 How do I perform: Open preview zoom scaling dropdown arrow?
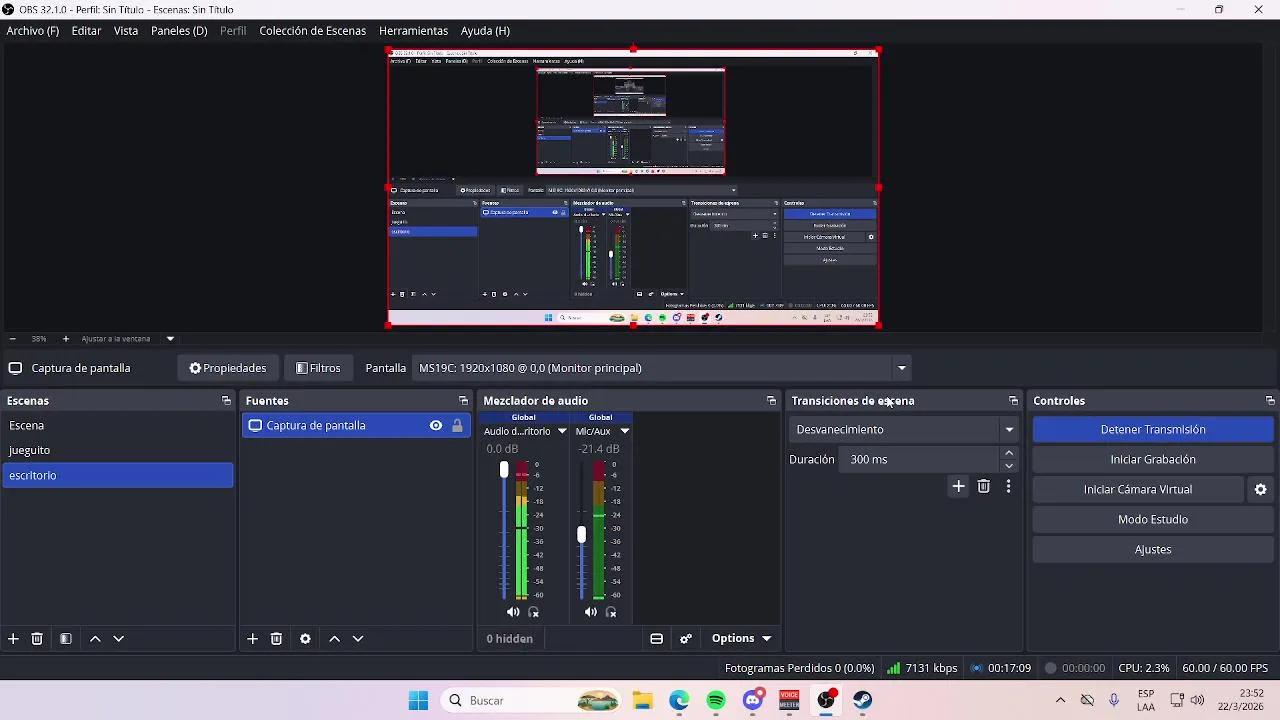(170, 339)
